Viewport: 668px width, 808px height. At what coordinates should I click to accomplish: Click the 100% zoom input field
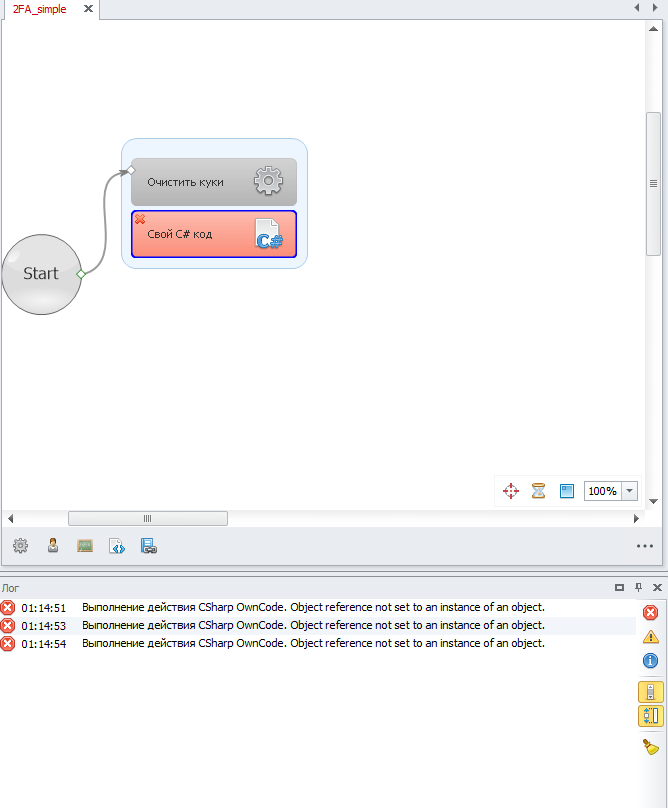tap(603, 491)
